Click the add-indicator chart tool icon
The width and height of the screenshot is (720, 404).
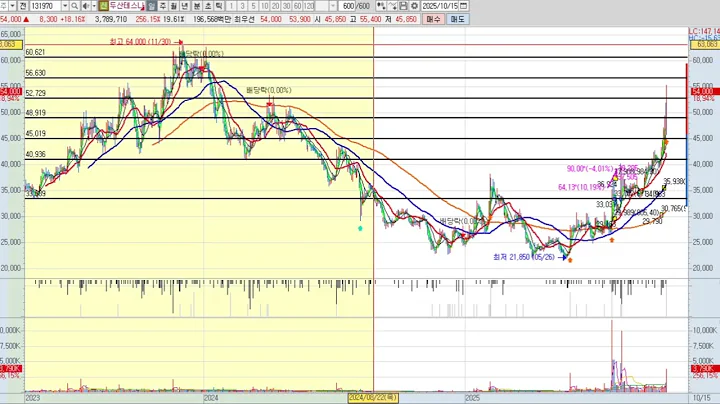coord(381,6)
